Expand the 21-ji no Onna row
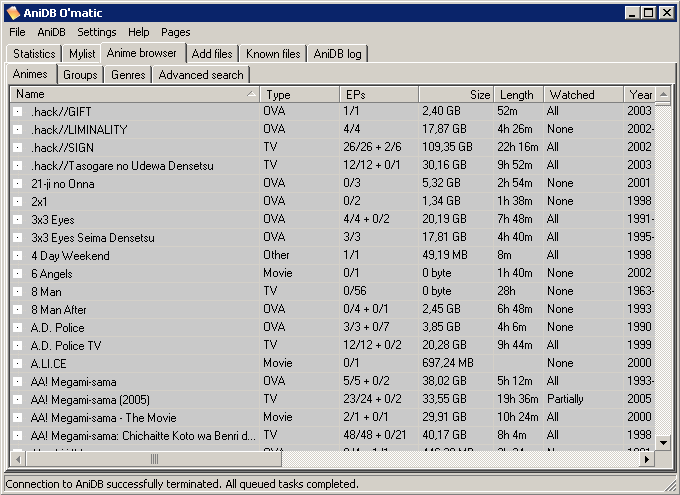Image resolution: width=680 pixels, height=495 pixels. [17, 184]
